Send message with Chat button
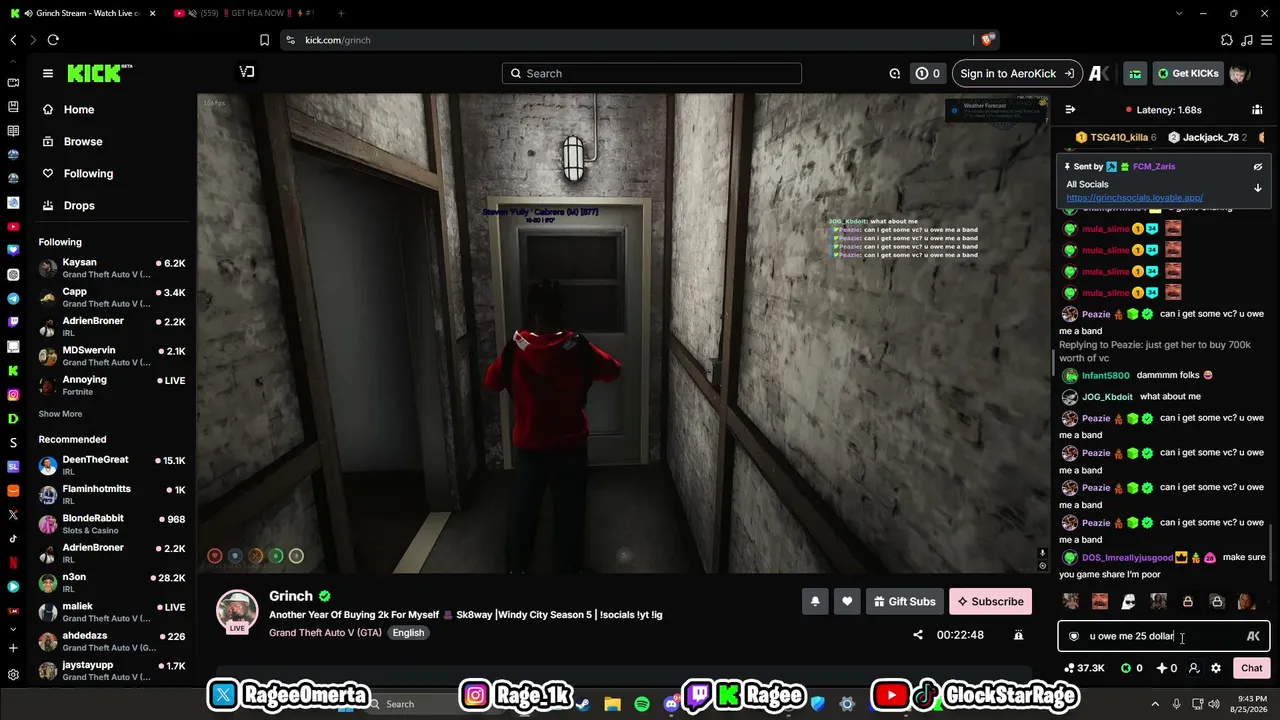 pos(1252,668)
